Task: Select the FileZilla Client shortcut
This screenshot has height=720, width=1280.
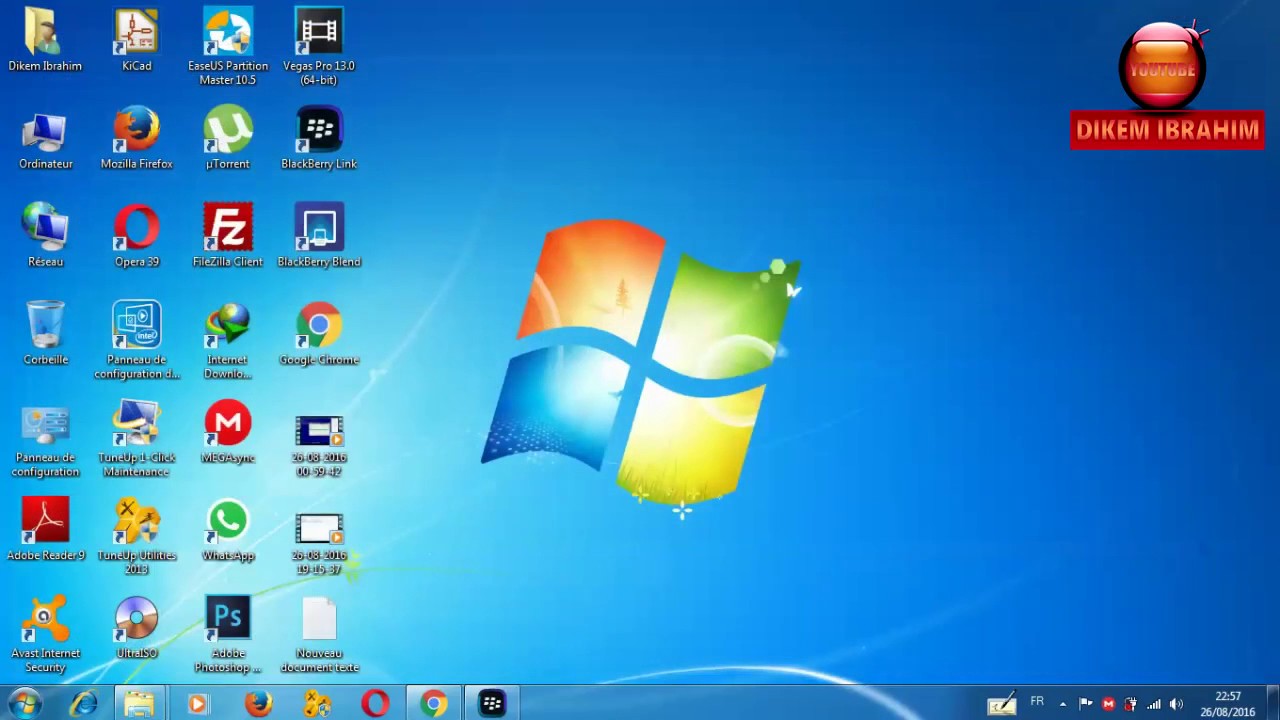Action: pyautogui.click(x=228, y=236)
